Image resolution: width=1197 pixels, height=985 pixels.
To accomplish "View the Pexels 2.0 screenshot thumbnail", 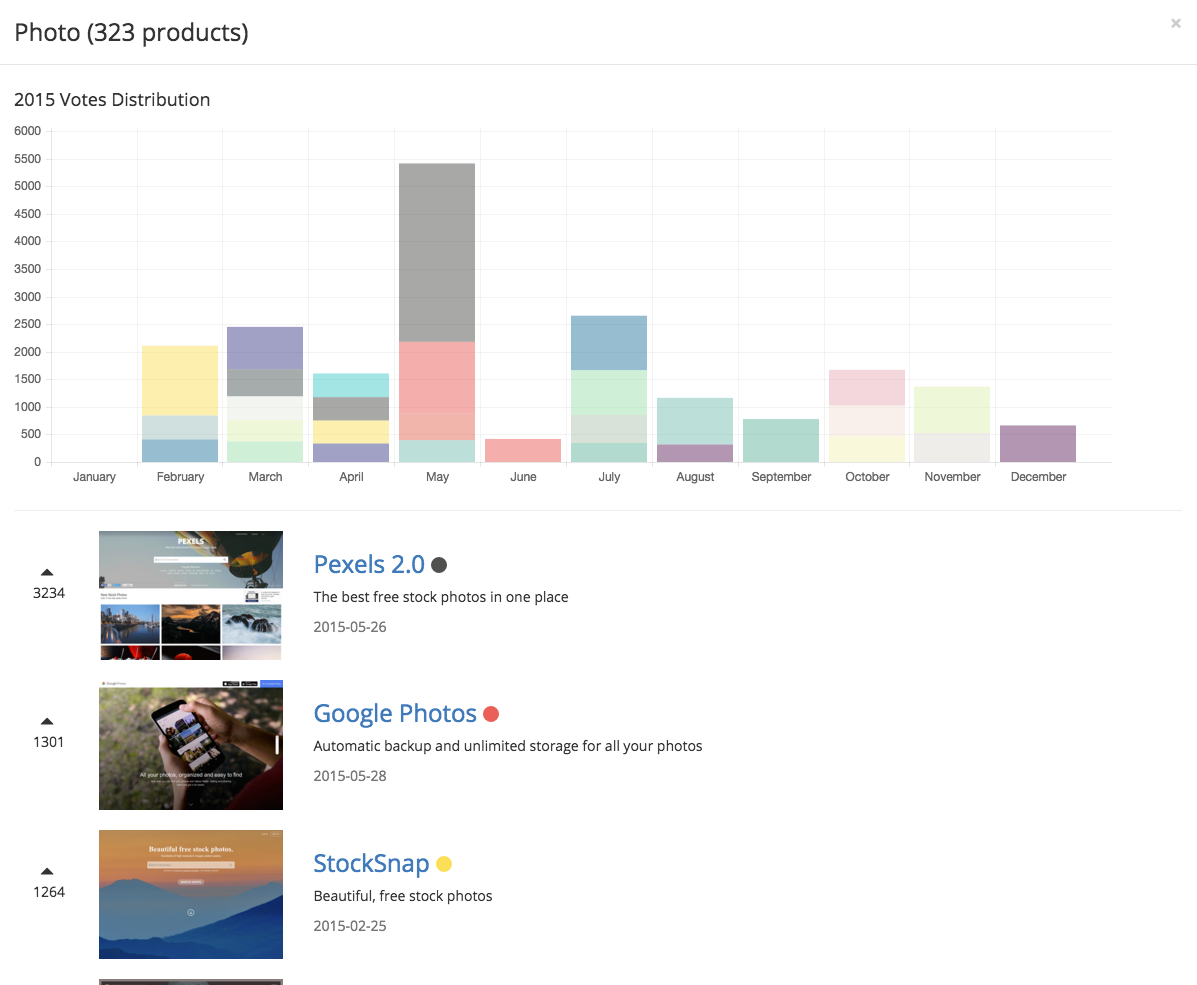I will click(x=191, y=596).
